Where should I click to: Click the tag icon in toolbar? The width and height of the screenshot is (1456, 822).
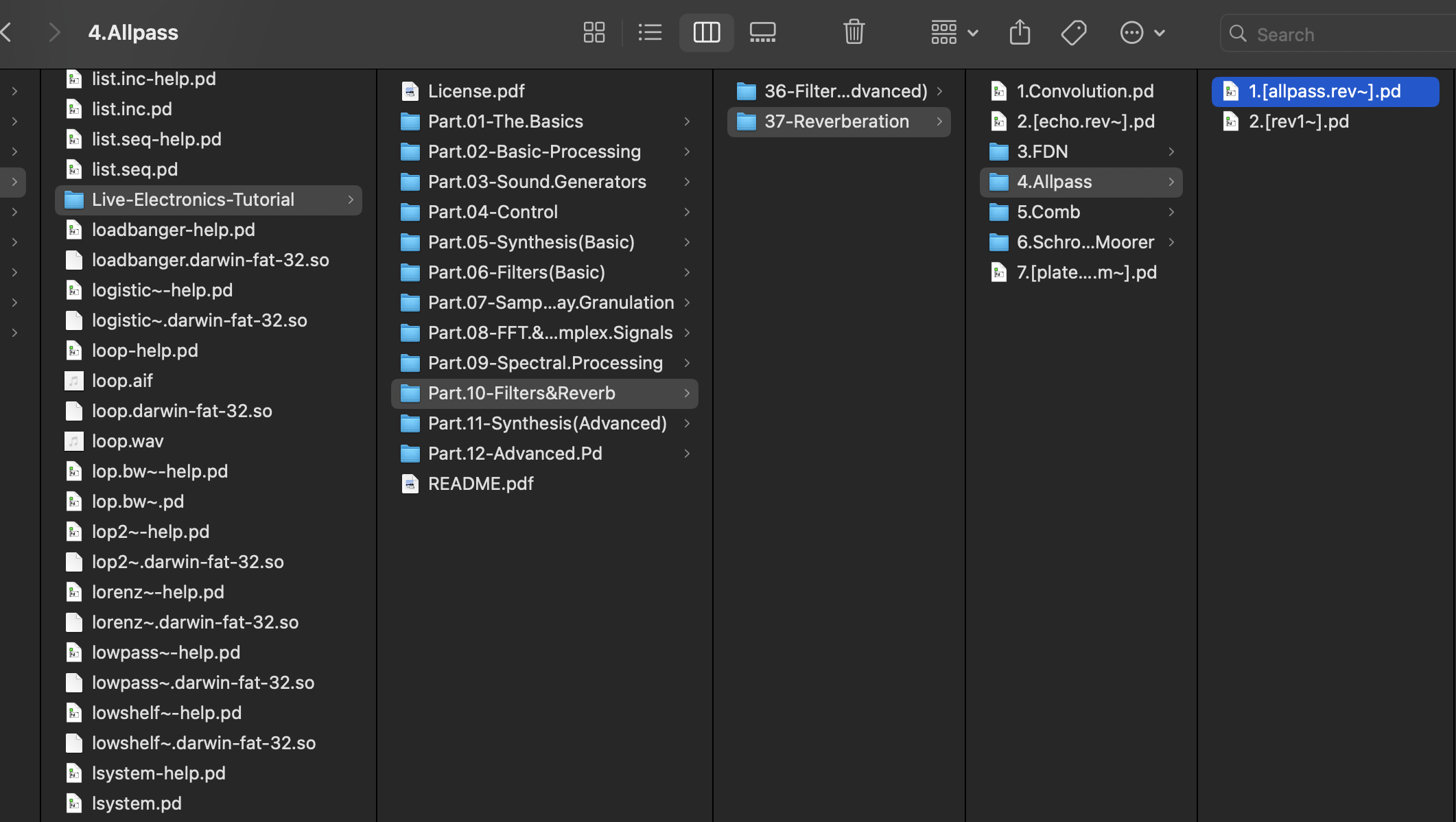1074,32
